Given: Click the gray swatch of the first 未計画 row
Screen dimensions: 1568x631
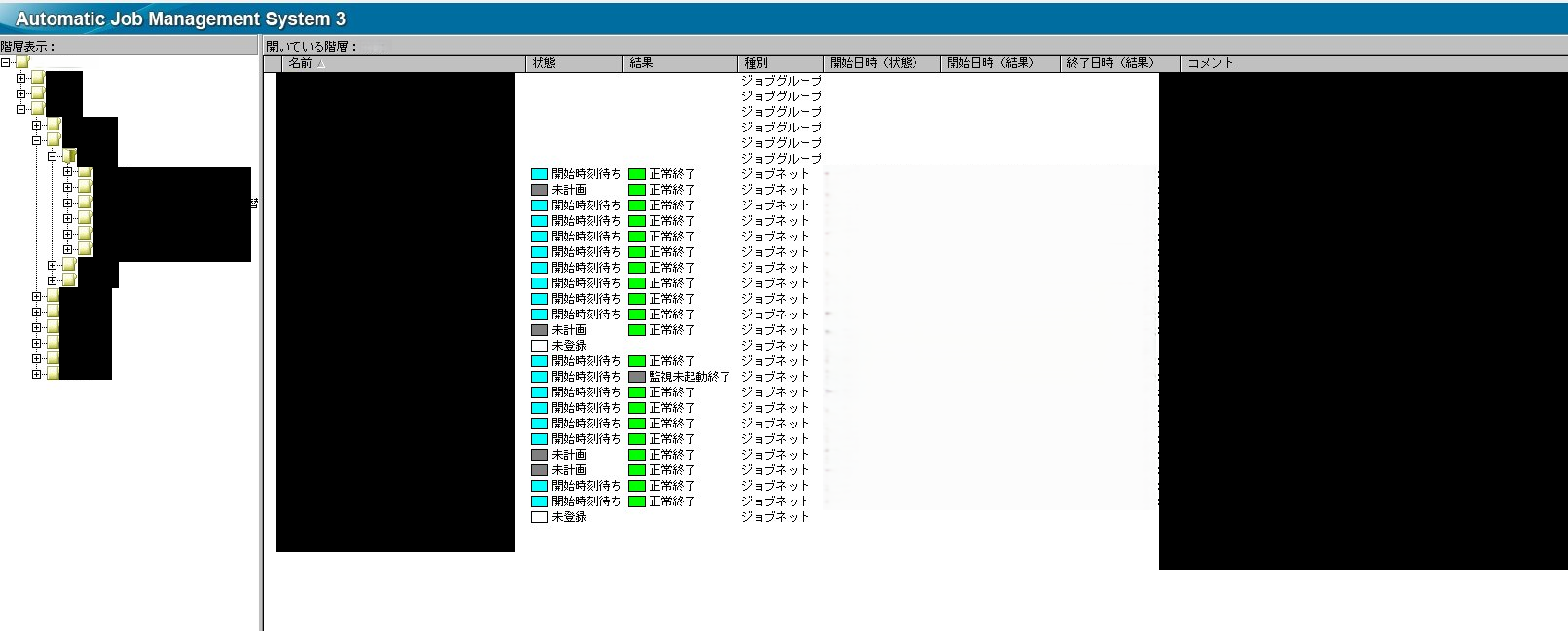Looking at the screenshot, I should pyautogui.click(x=540, y=190).
